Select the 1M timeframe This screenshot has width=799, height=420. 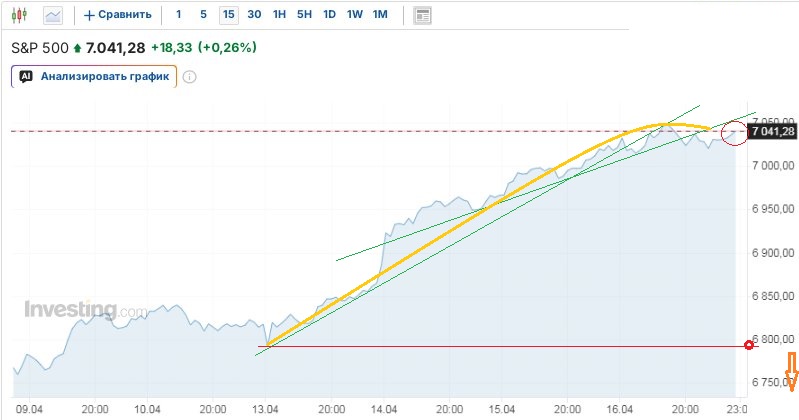click(380, 15)
